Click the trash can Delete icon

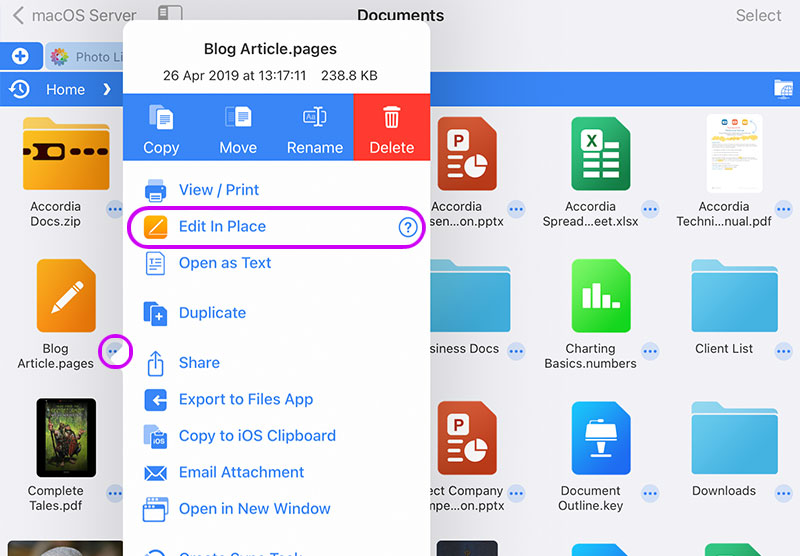pos(392,117)
